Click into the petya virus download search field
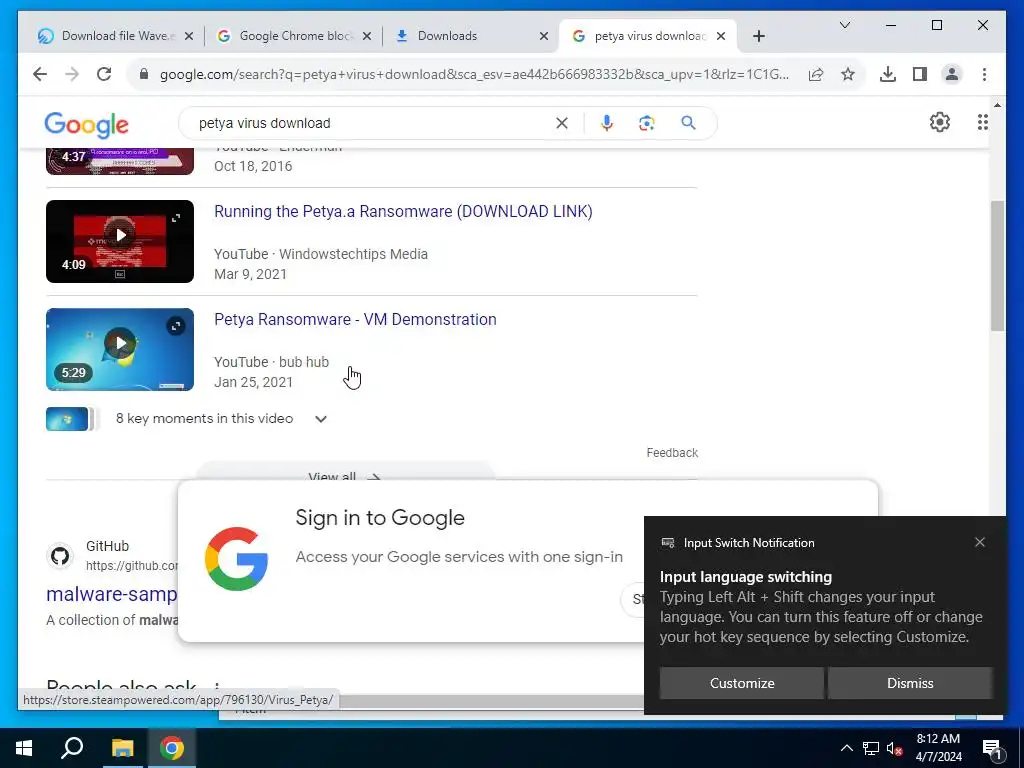The height and width of the screenshot is (768, 1024). click(372, 123)
